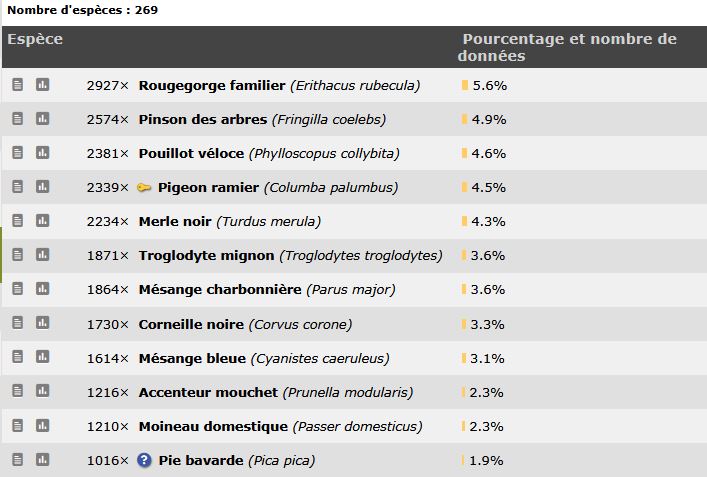Open chart icon for Moineau domestique
707x477 pixels.
42,425
